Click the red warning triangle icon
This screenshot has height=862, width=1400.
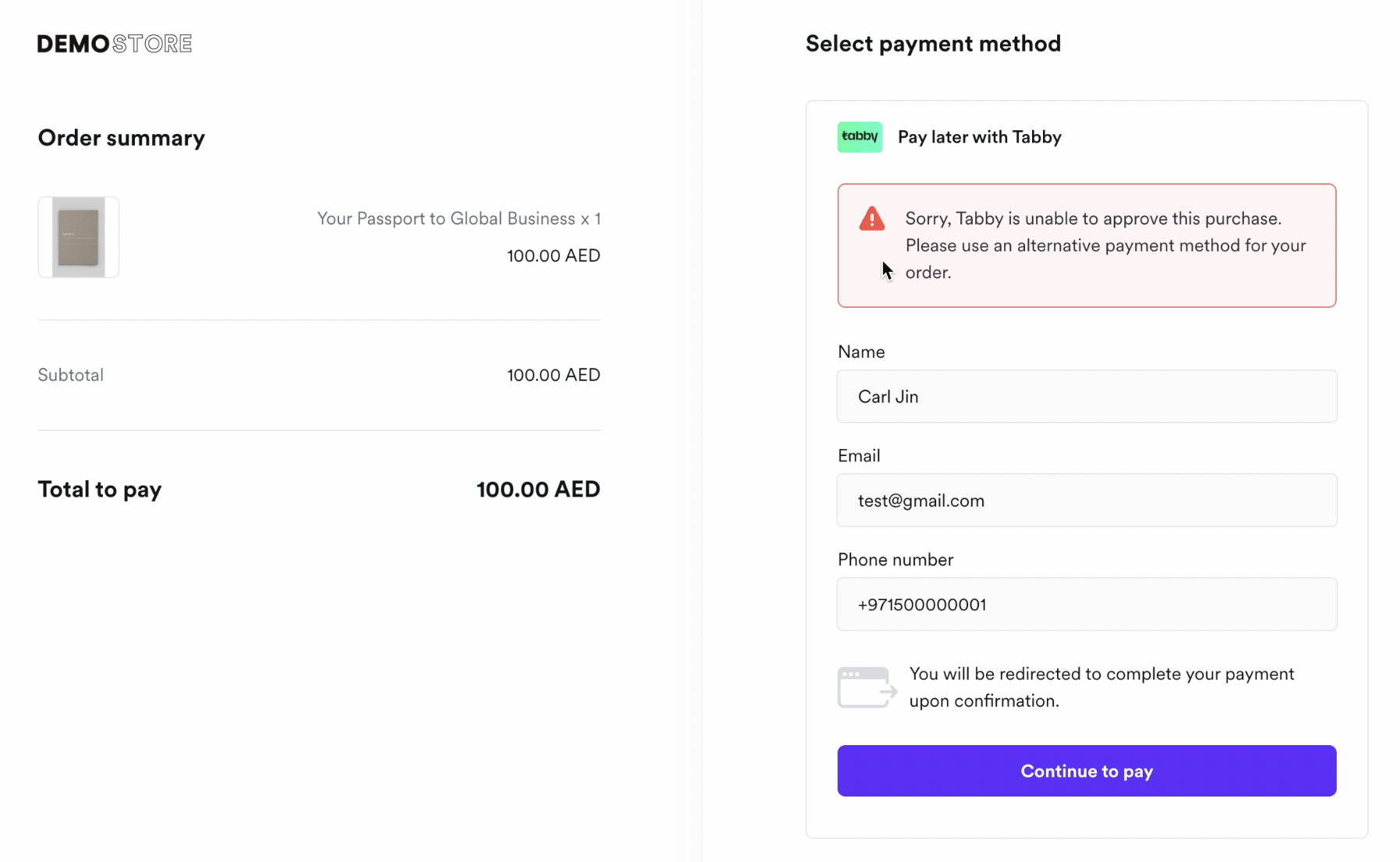[x=871, y=219]
